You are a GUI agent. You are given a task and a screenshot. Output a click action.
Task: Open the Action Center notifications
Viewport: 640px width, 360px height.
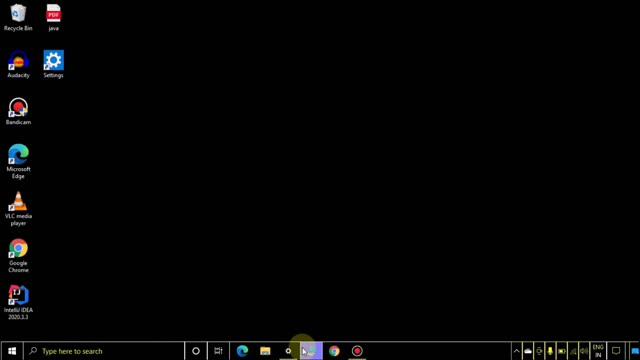[616, 351]
